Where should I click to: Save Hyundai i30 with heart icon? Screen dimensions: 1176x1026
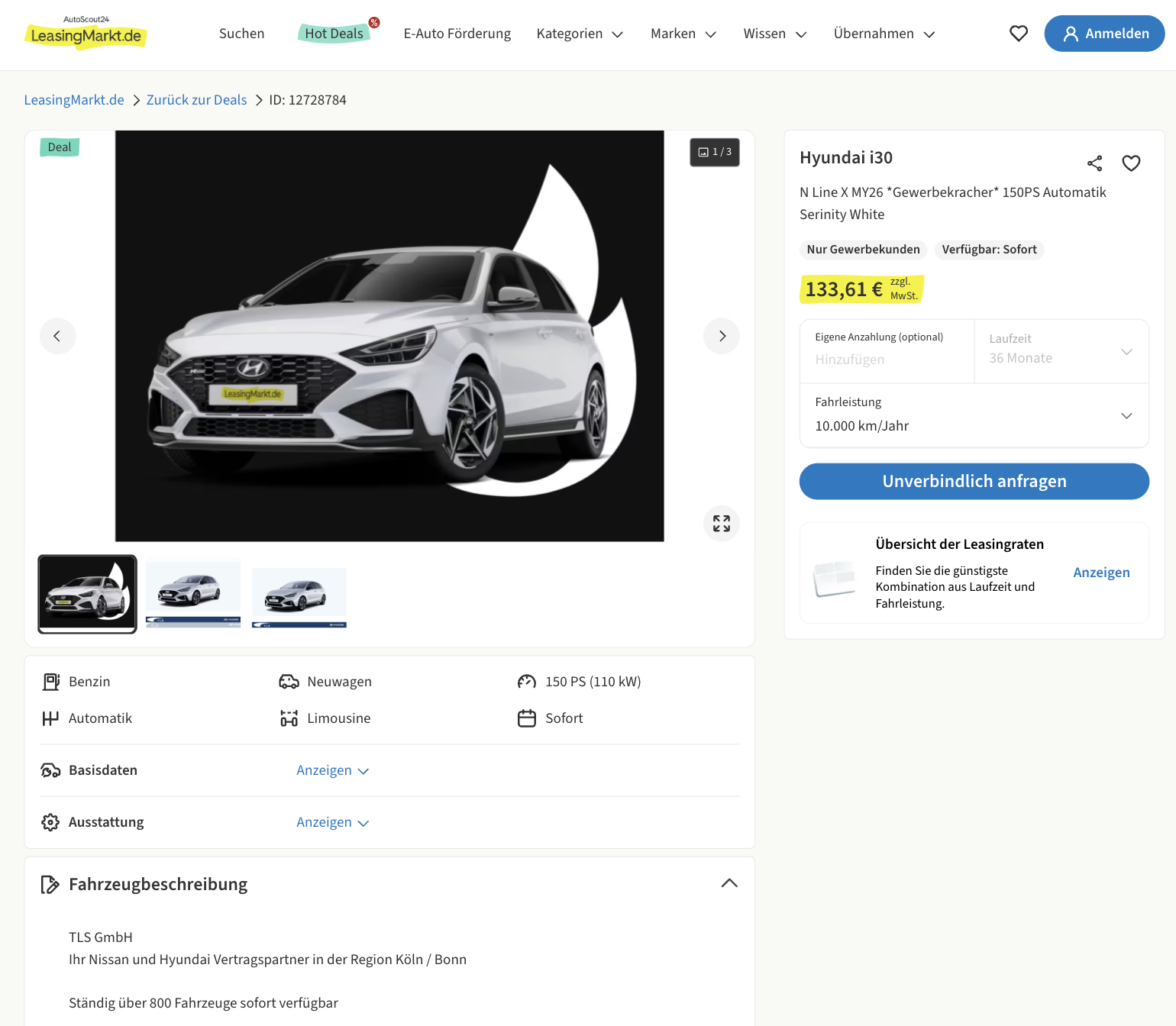pos(1131,163)
